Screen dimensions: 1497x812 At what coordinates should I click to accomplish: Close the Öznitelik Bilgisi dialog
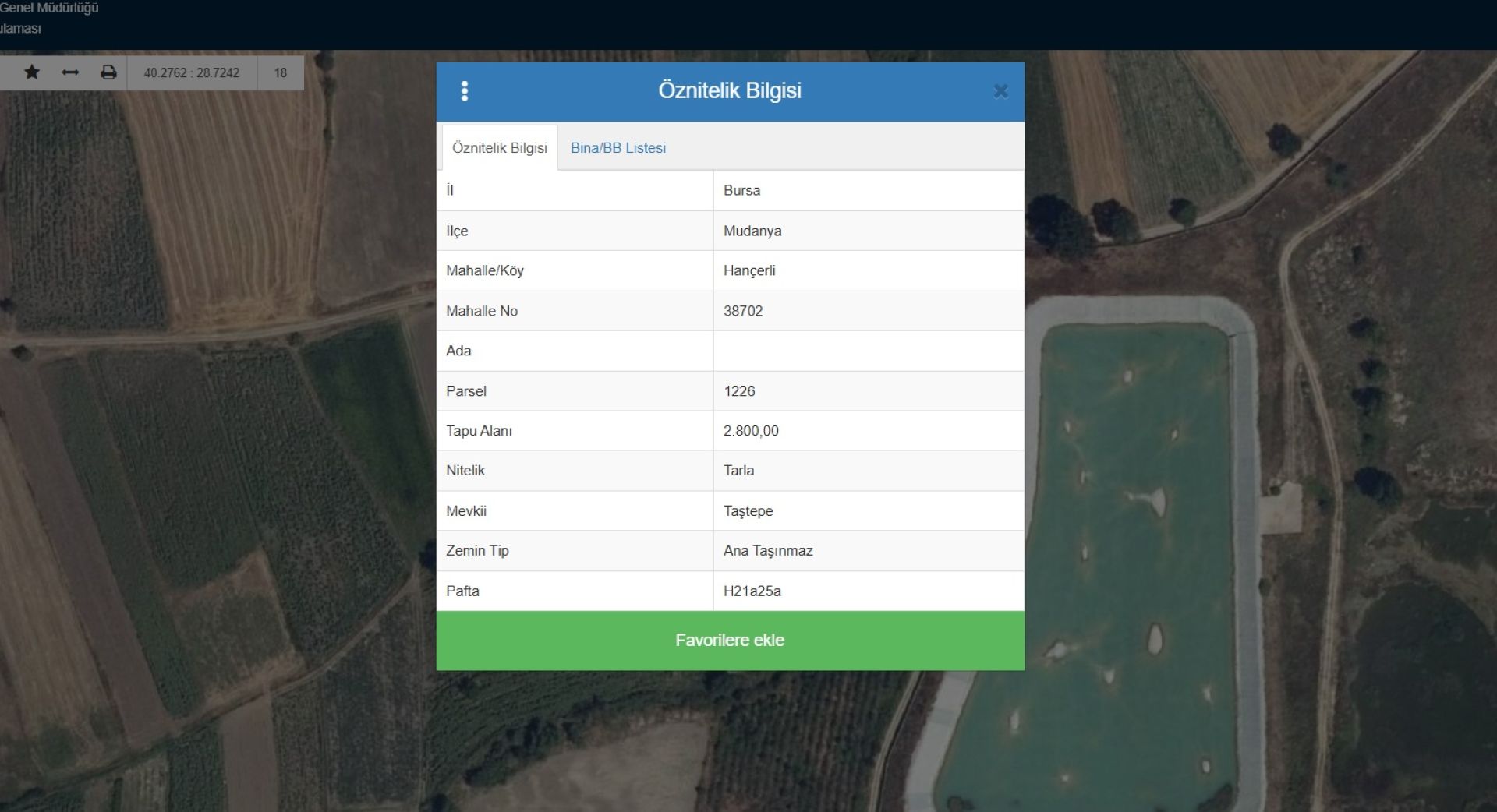pyautogui.click(x=1000, y=91)
